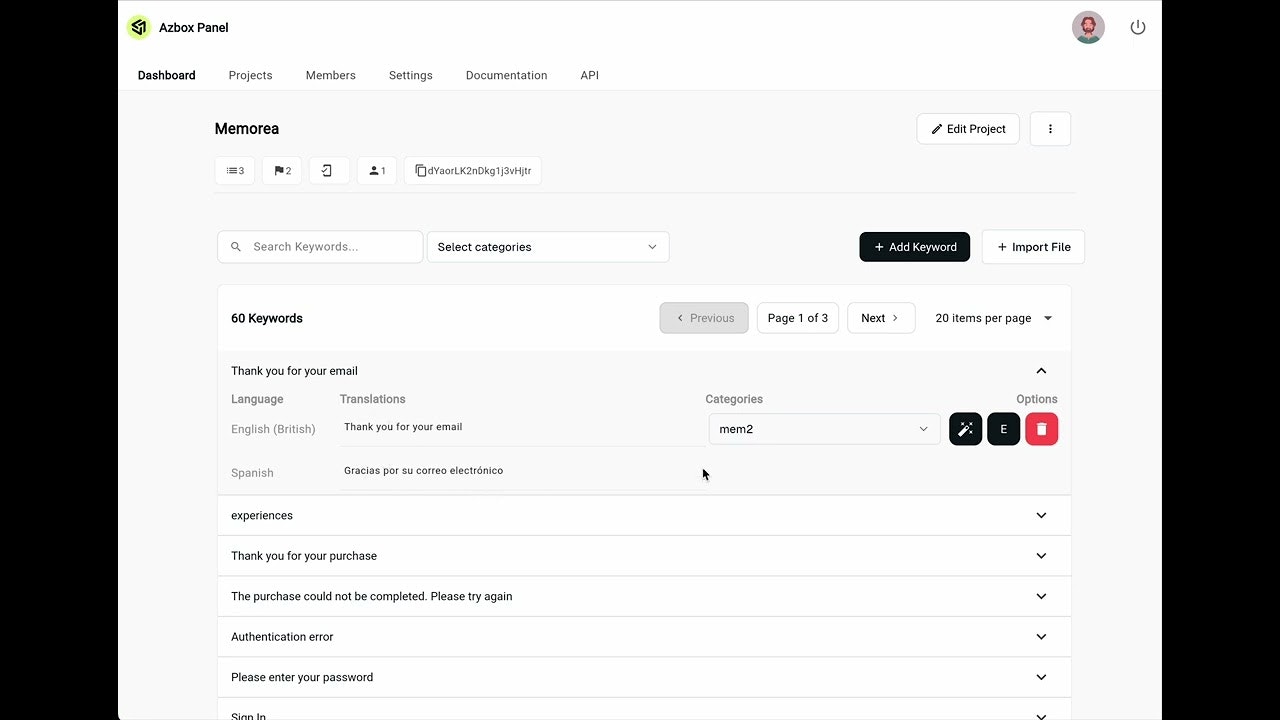Switch to the API tab

tap(590, 75)
